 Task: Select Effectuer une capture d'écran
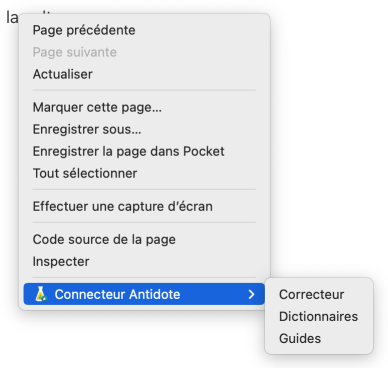[x=122, y=206]
